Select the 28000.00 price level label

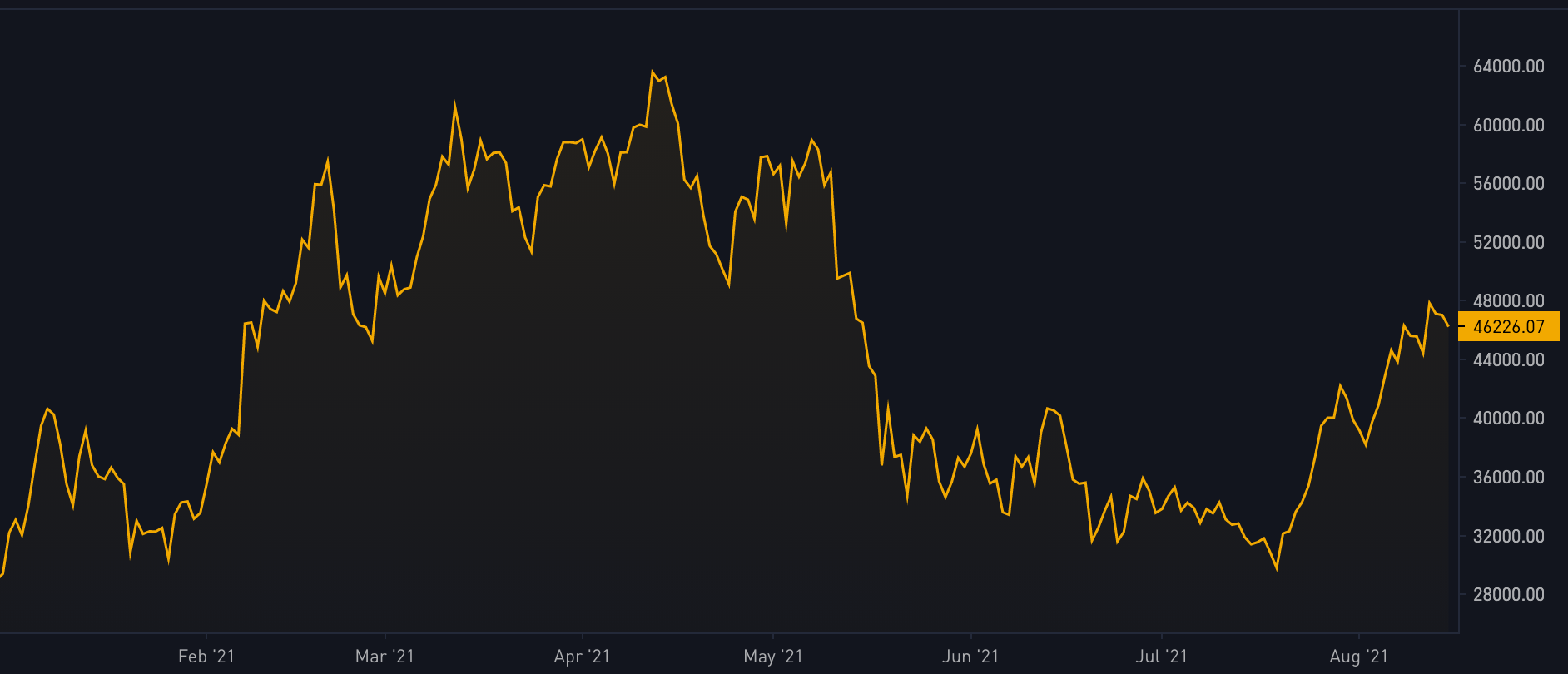tap(1508, 595)
